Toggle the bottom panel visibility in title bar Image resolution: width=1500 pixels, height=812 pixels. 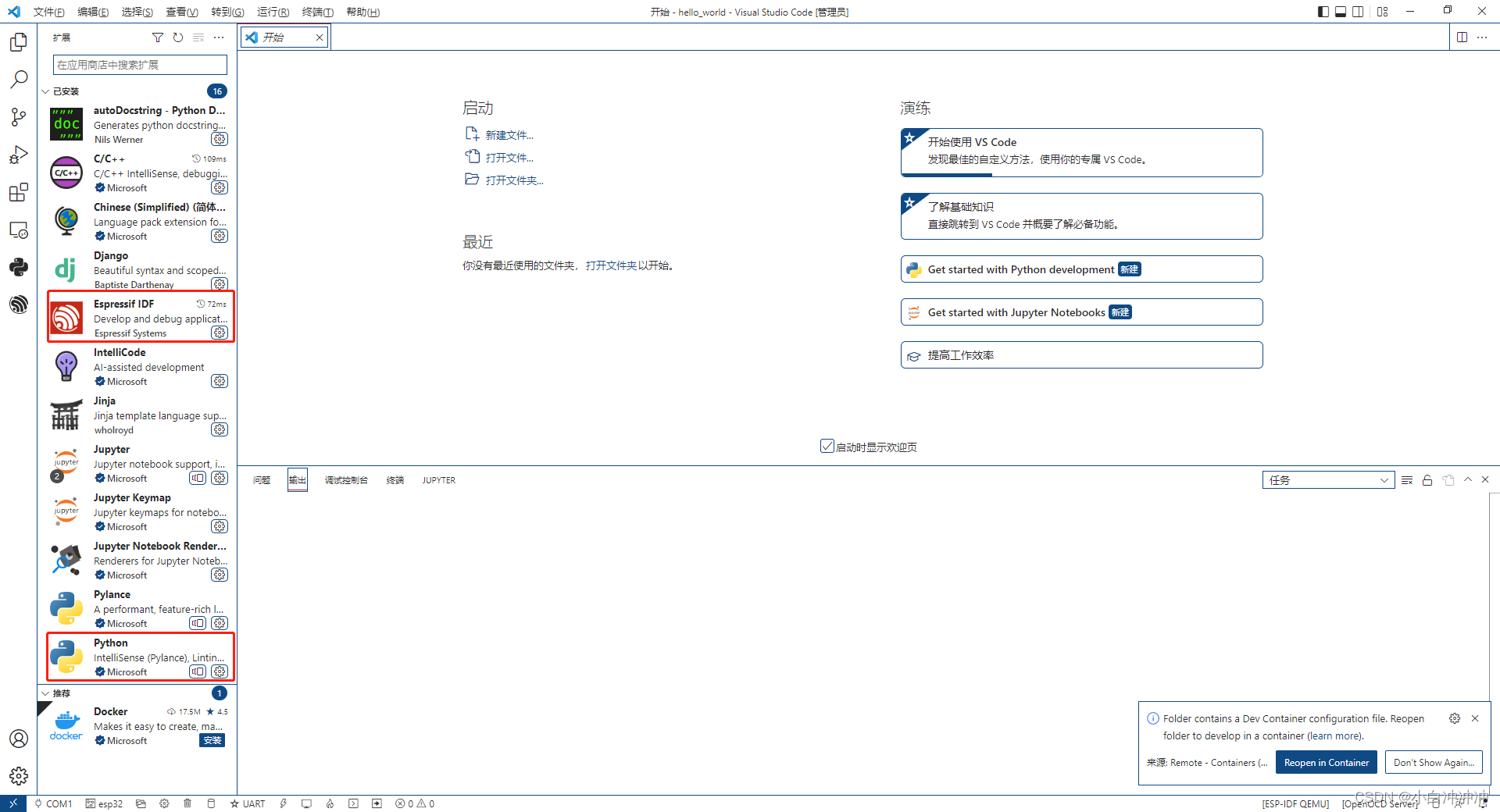click(x=1341, y=12)
